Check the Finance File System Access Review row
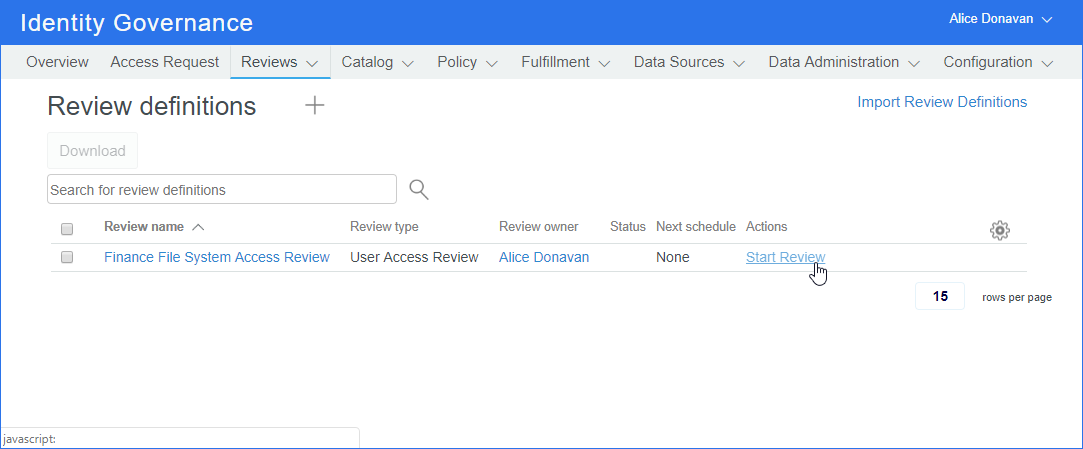The width and height of the screenshot is (1083, 449). pyautogui.click(x=67, y=257)
